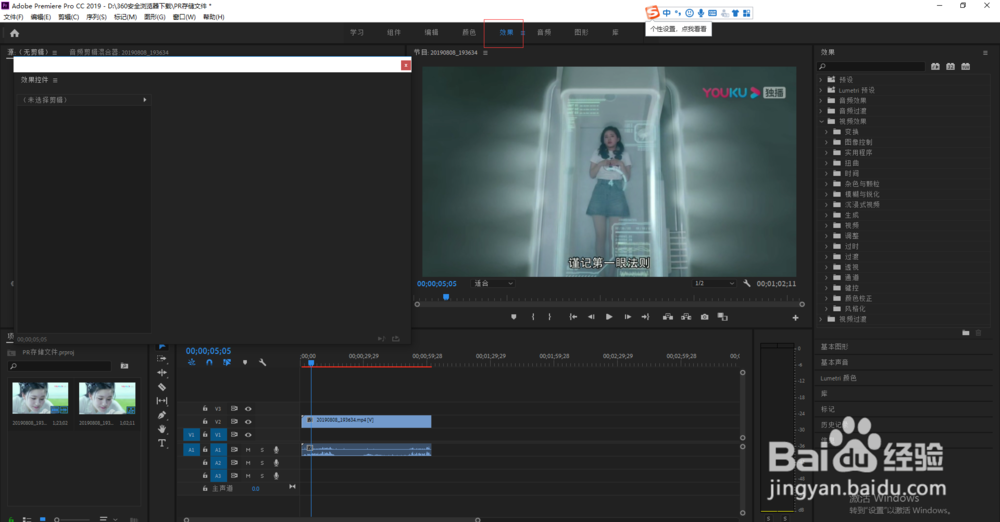1000x522 pixels.
Task: Toggle V1 track output eye
Action: pyautogui.click(x=248, y=435)
